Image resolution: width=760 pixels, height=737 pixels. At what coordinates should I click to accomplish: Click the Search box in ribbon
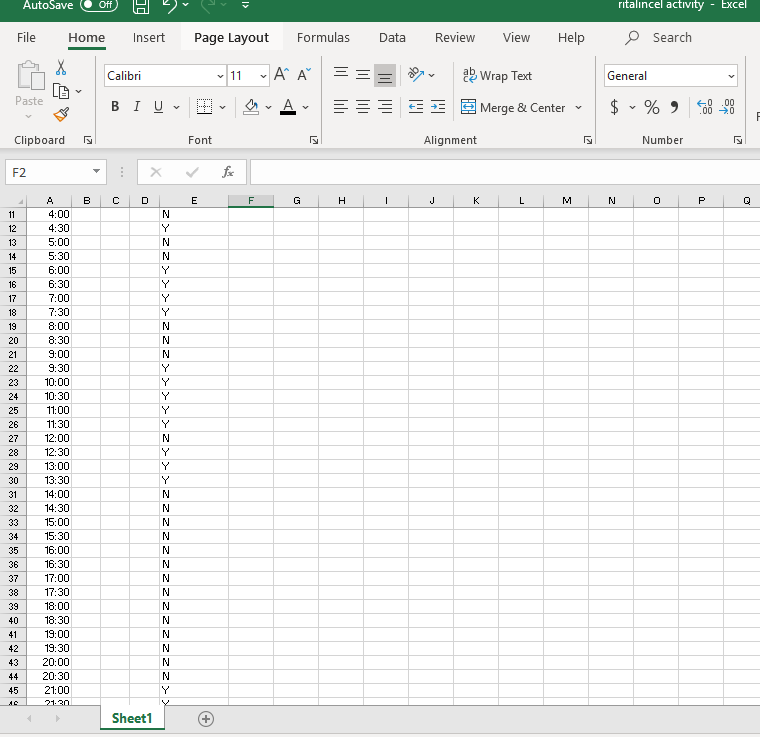click(x=659, y=38)
